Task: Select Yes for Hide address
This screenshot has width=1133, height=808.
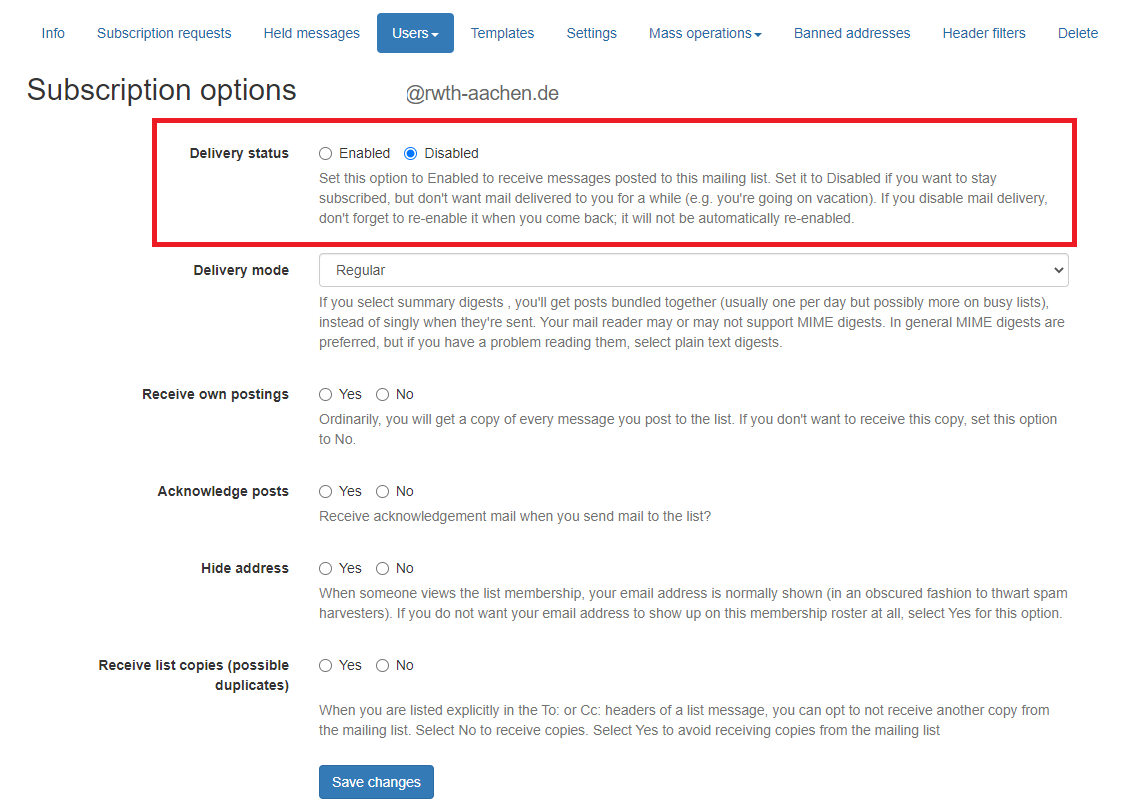Action: (x=326, y=569)
